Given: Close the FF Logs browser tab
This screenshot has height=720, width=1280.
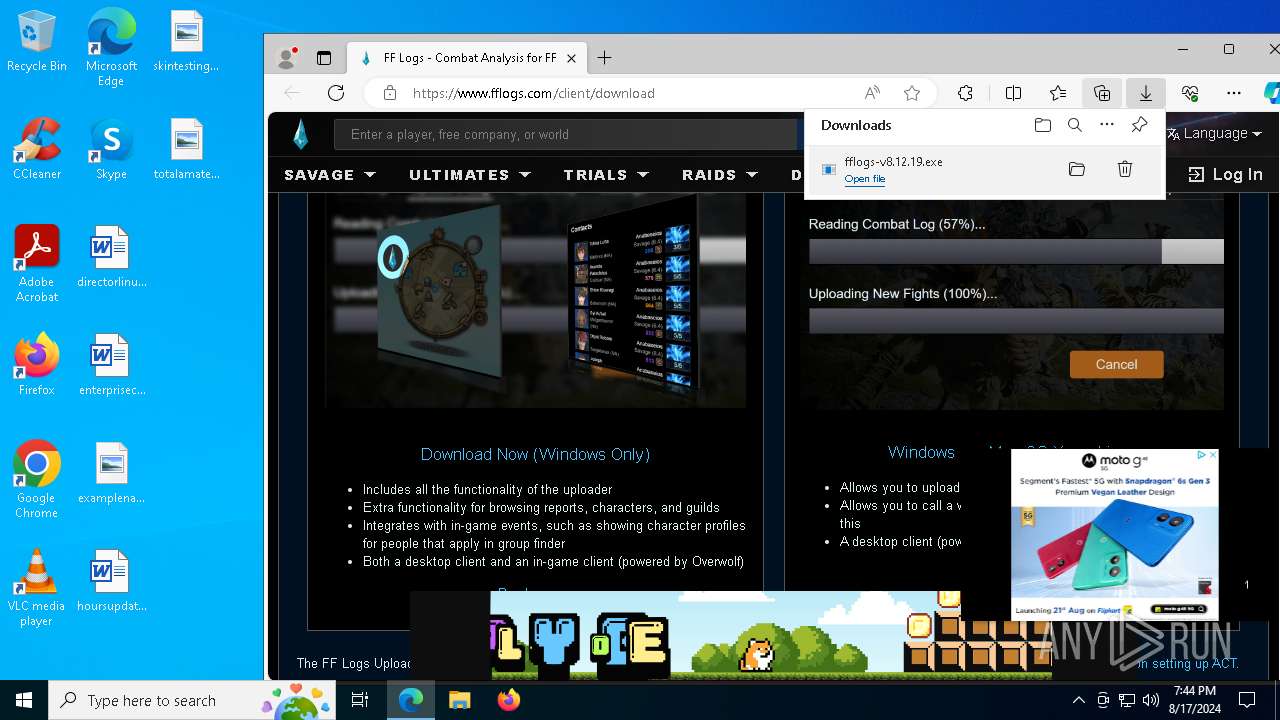Looking at the screenshot, I should click(572, 58).
